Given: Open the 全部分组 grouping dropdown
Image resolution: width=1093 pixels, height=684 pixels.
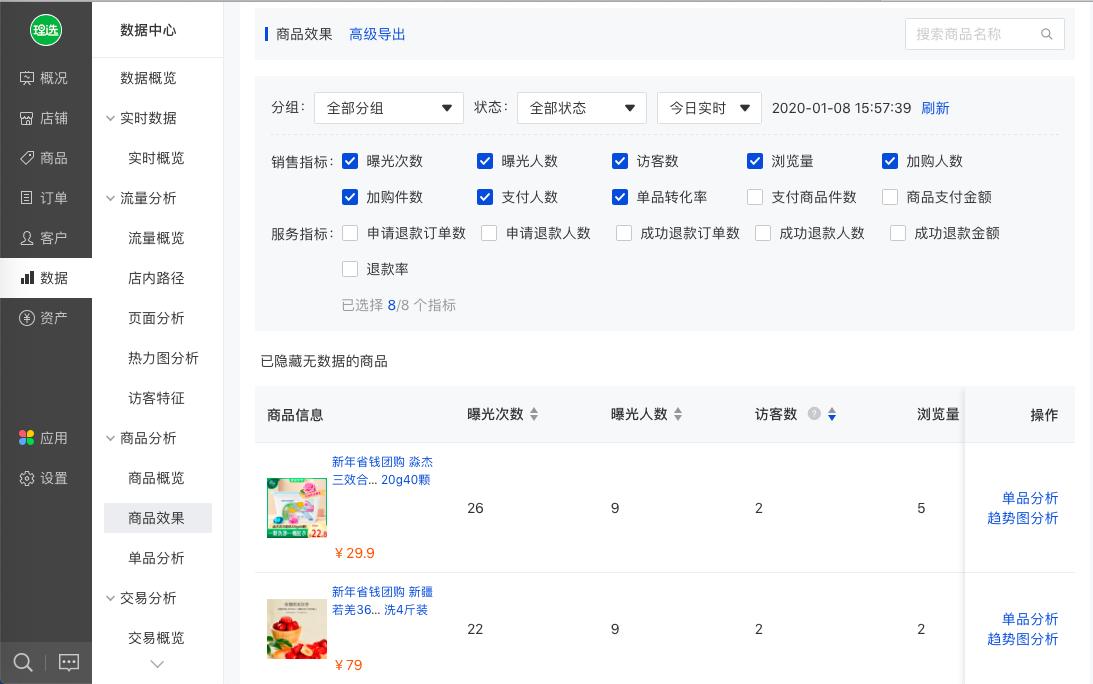Looking at the screenshot, I should (x=388, y=108).
